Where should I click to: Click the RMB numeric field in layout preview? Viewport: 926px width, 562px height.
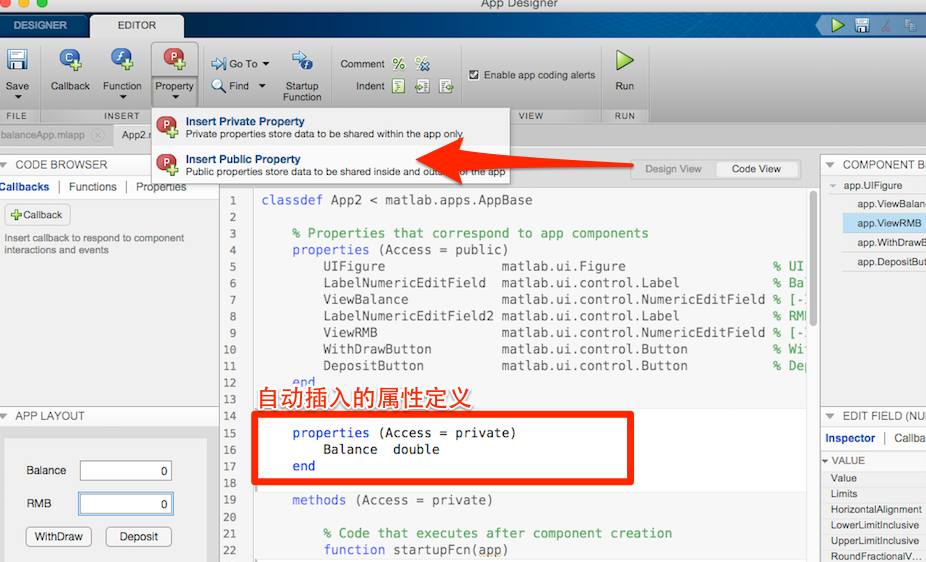[x=126, y=504]
